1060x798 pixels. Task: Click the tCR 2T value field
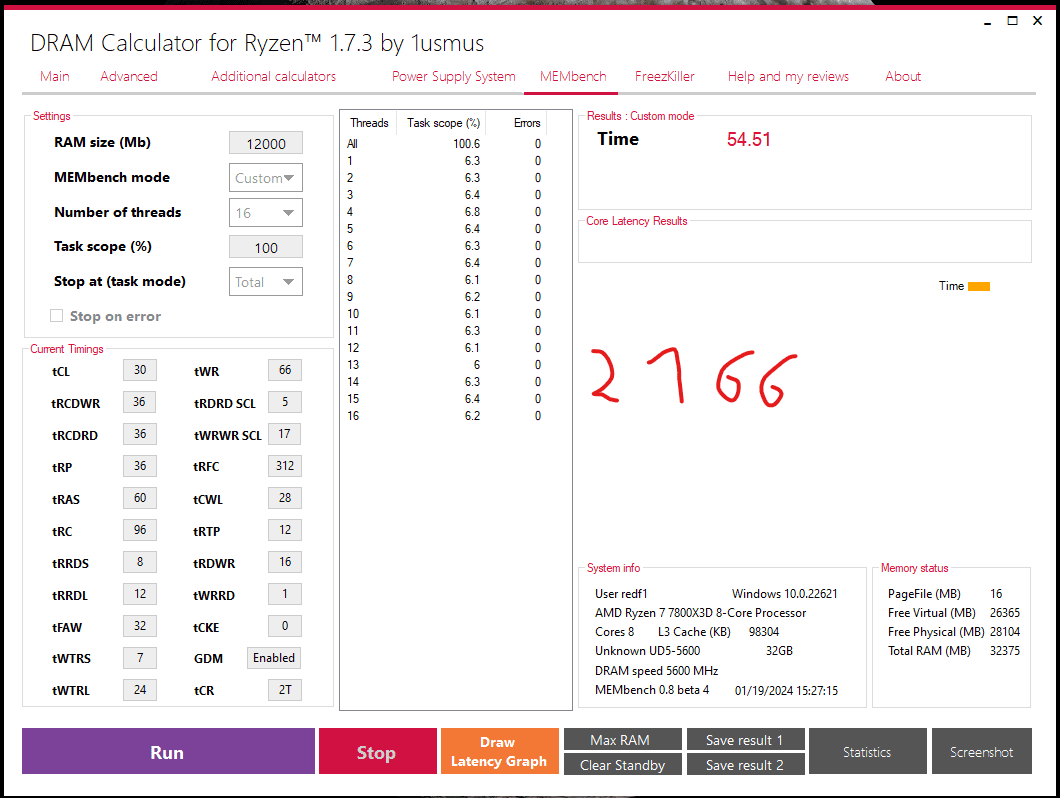pyautogui.click(x=285, y=690)
